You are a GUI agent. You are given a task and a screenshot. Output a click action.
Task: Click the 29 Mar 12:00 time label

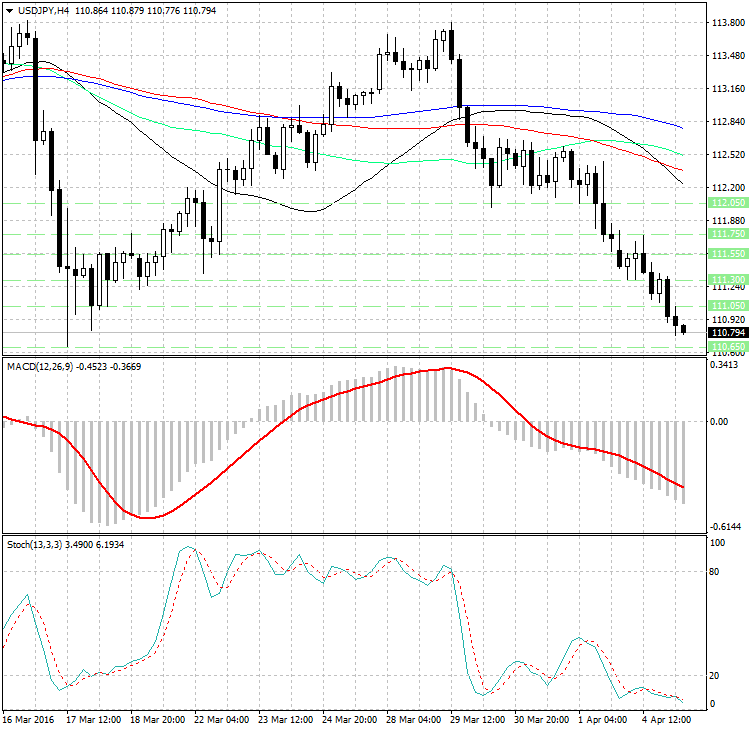[478, 720]
